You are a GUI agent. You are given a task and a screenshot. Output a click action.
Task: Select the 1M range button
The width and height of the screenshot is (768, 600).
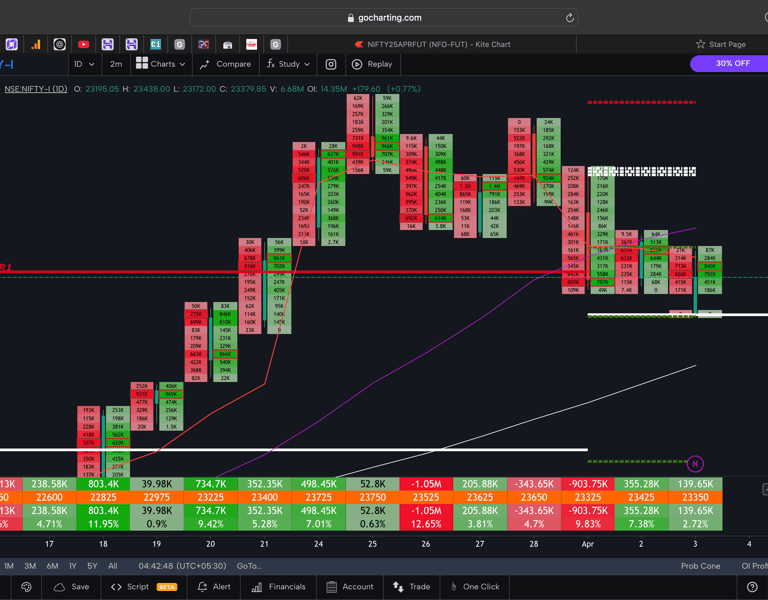click(9, 566)
